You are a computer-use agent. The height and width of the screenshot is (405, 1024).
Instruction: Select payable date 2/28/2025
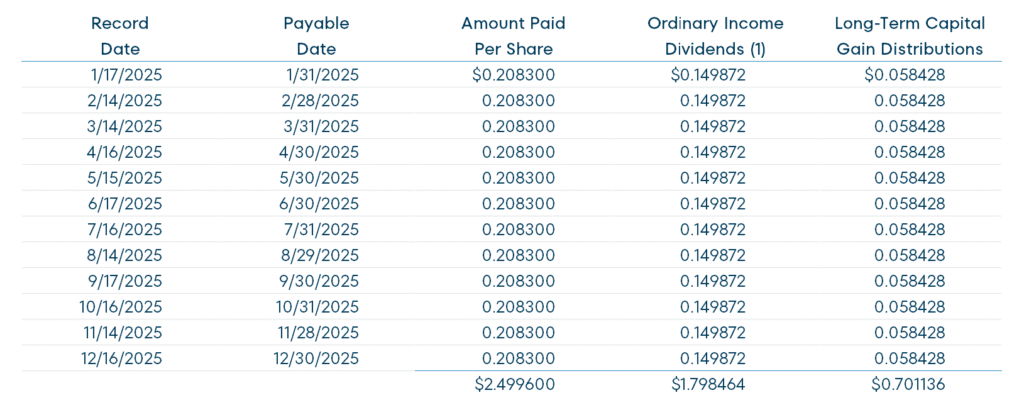click(x=321, y=100)
